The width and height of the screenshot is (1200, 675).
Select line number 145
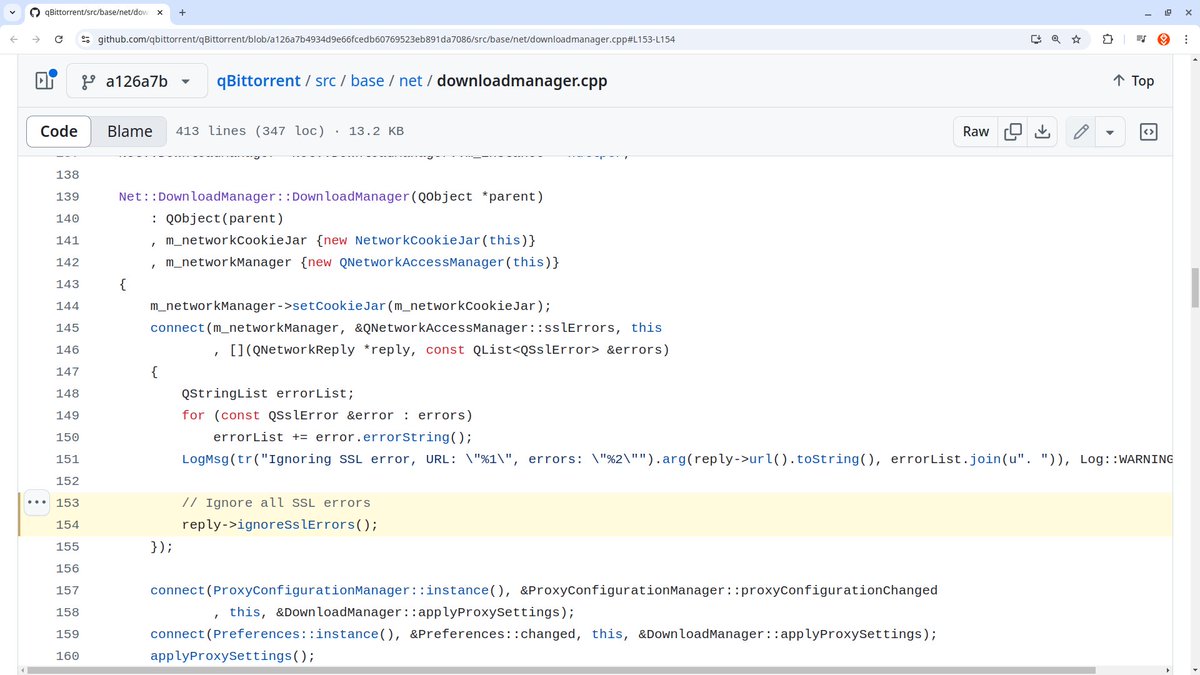pyautogui.click(x=67, y=328)
